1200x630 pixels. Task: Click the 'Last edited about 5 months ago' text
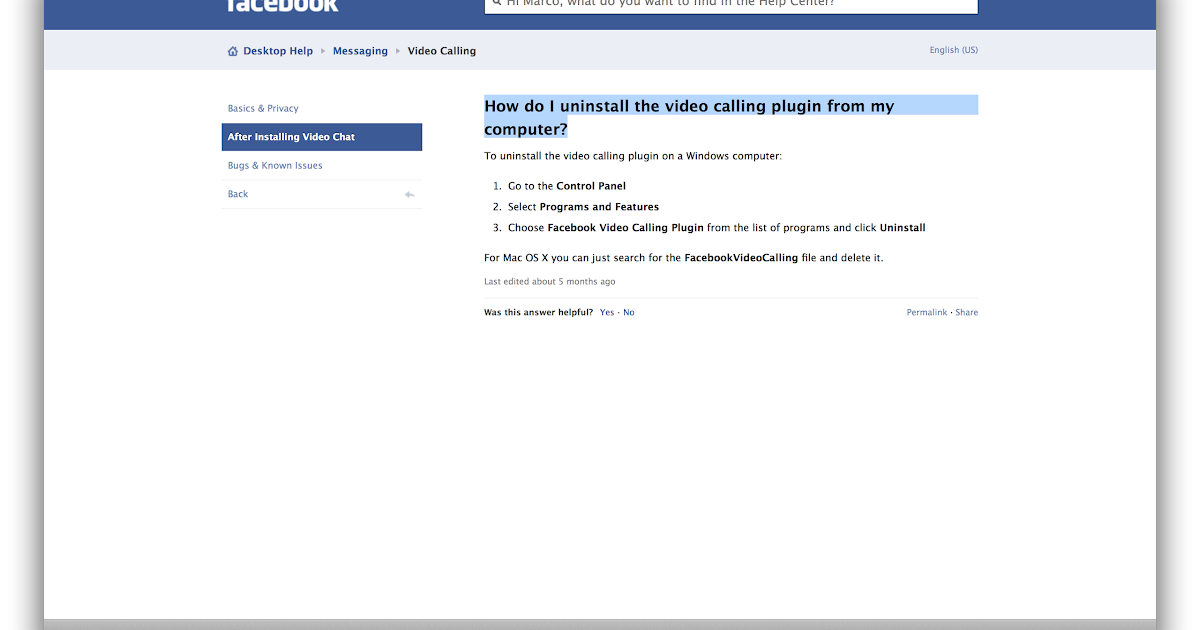pos(550,282)
